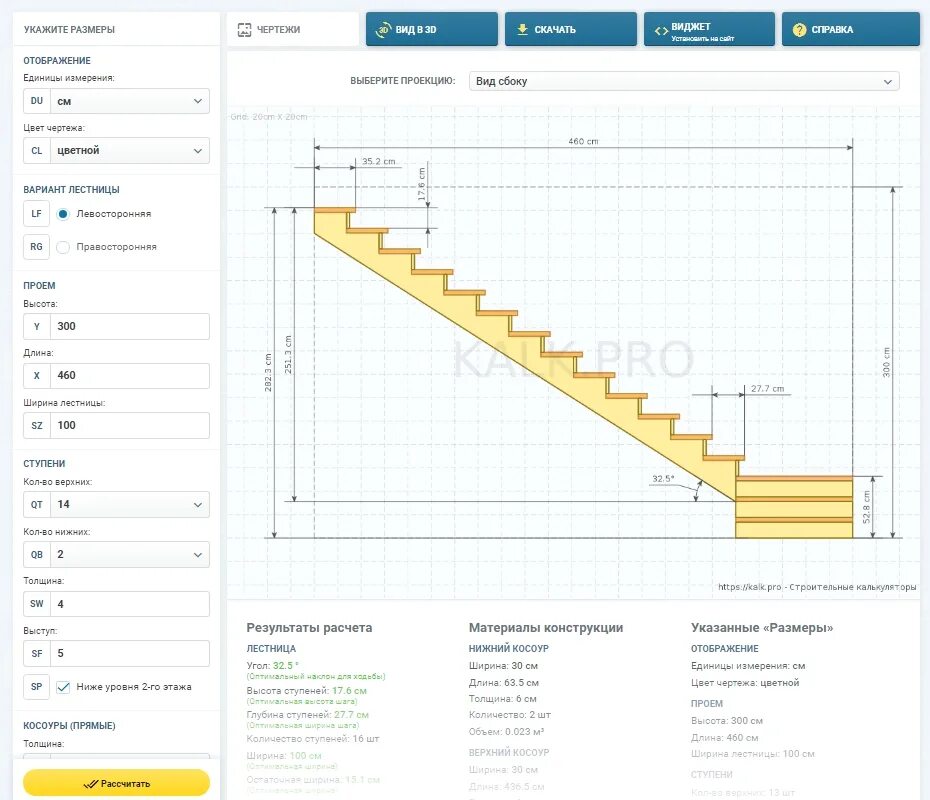Click the stair width field 100
The image size is (930, 800).
(x=130, y=425)
